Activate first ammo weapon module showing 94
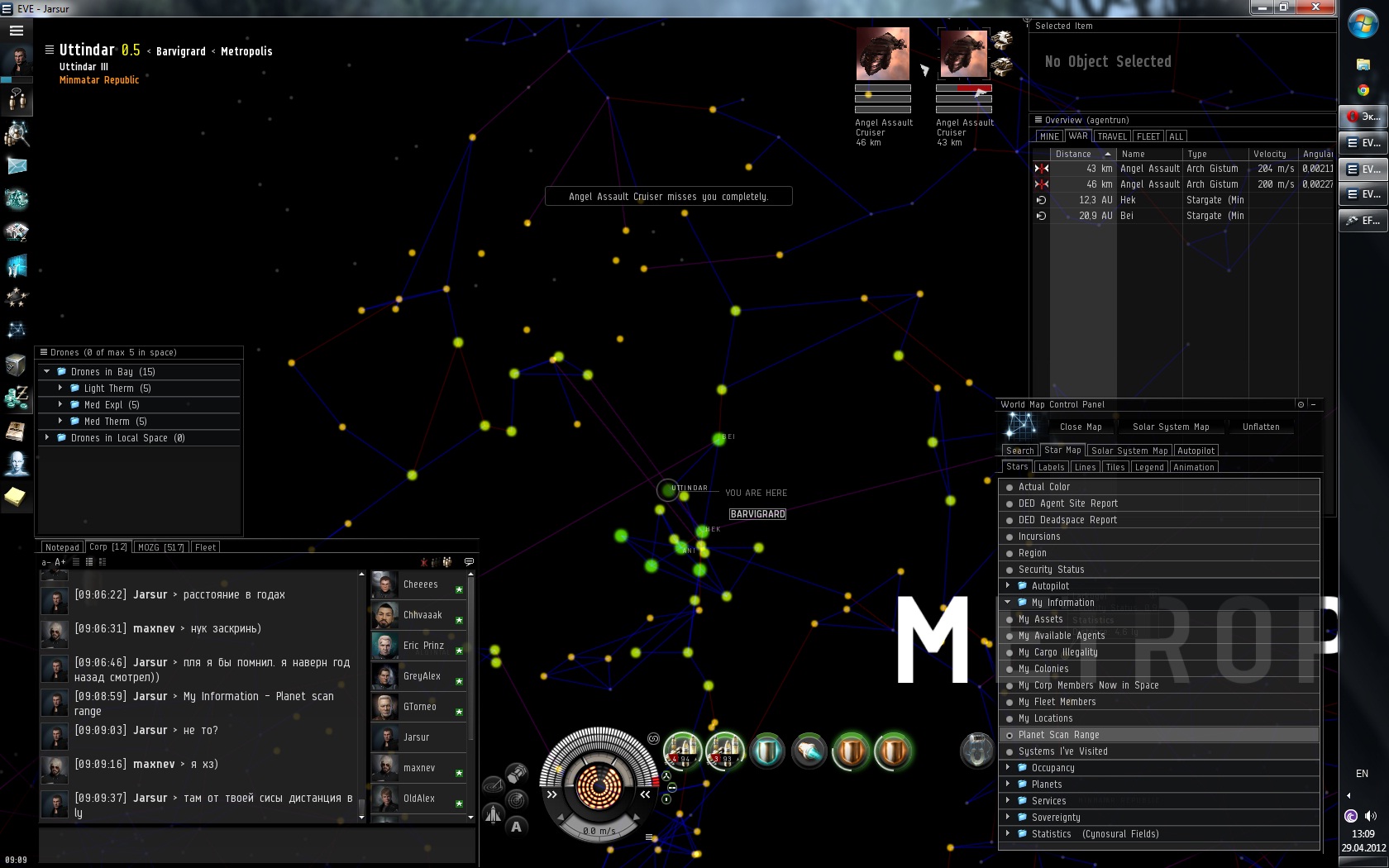This screenshot has height=868, width=1389. 683,751
